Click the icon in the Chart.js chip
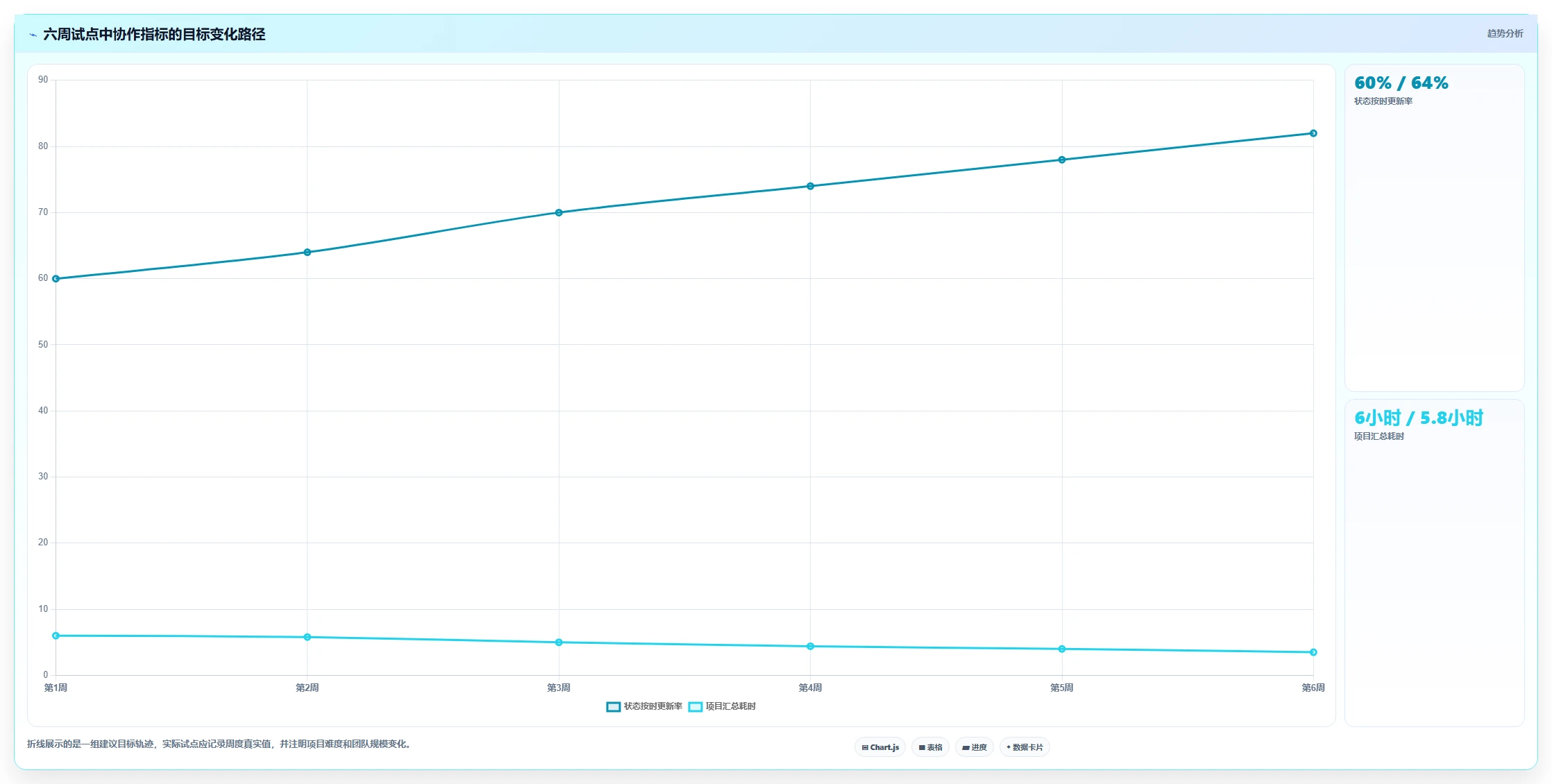Screen dimensions: 1552x784 pos(865,748)
